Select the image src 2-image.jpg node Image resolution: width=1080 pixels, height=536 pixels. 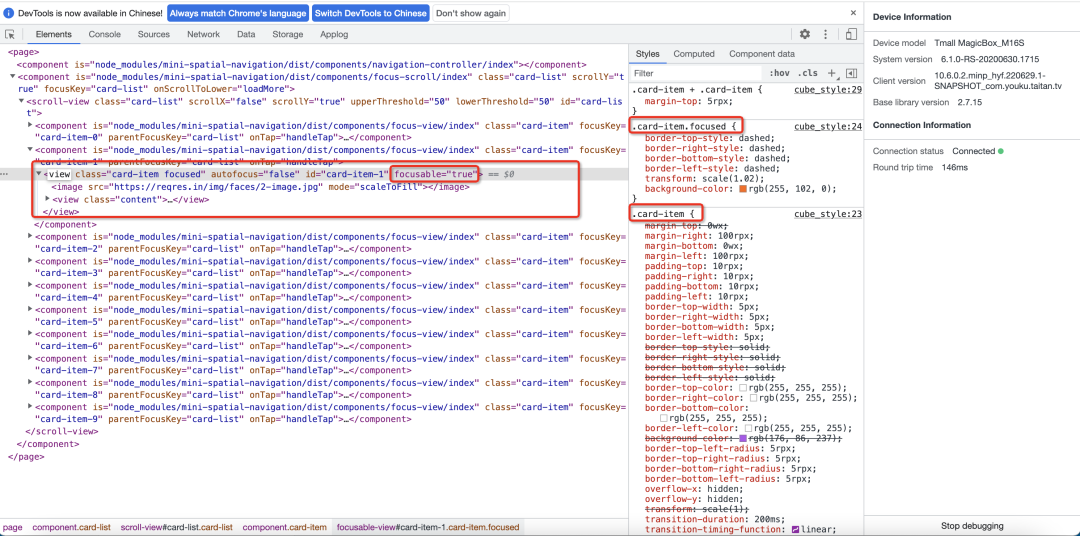260,187
